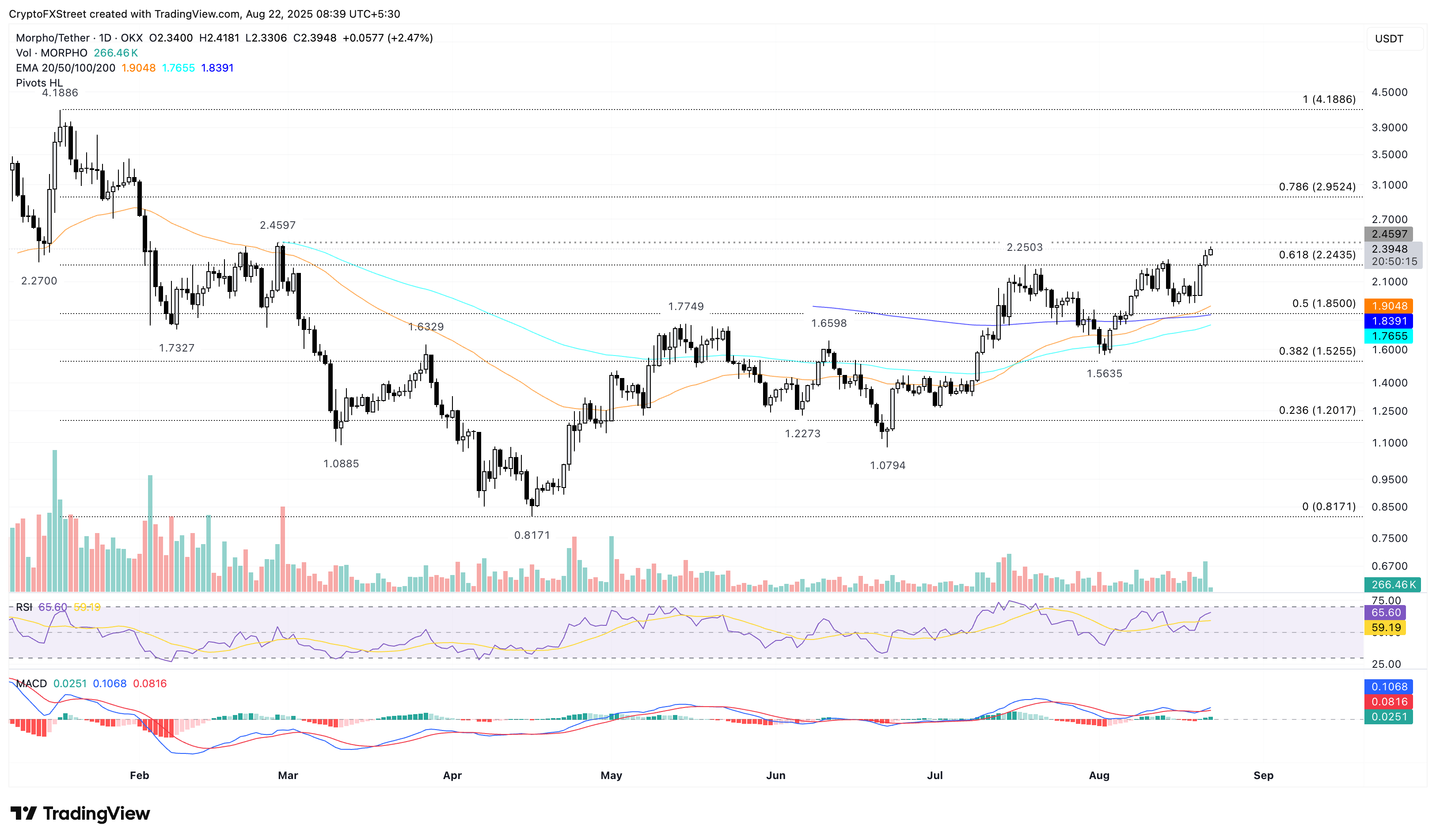Screen dimensions: 1436x840
Task: Click the green 266.46K volume tag
Action: pos(1393,584)
